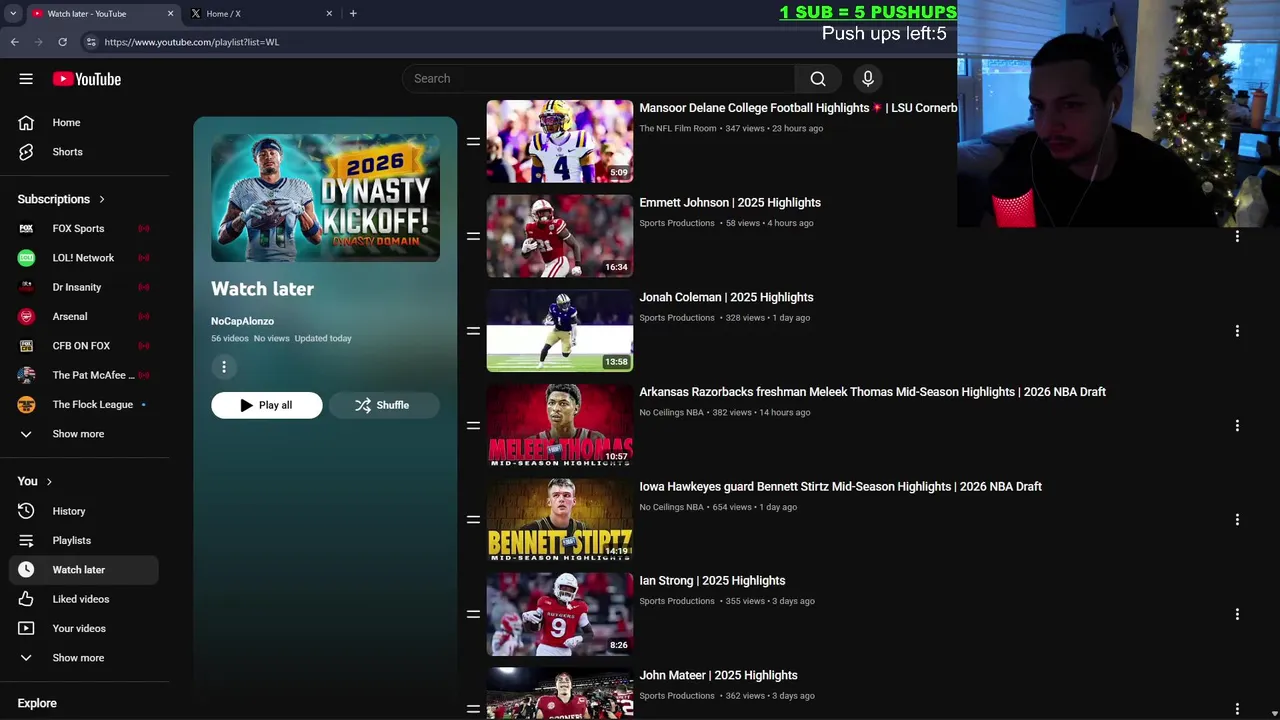Screen dimensions: 1280x720
Task: Click the drag handle for Mansoor Delane video
Action: [473, 142]
